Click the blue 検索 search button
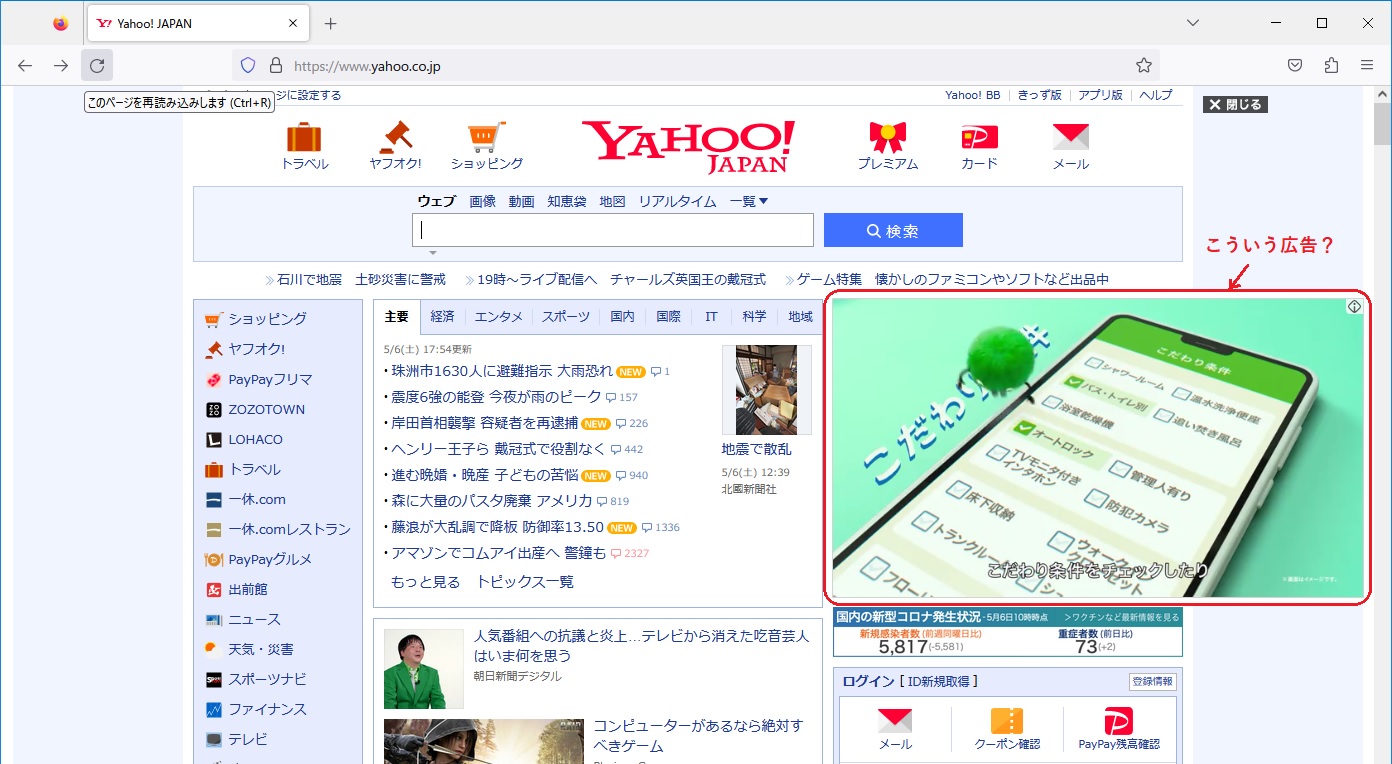 (893, 230)
